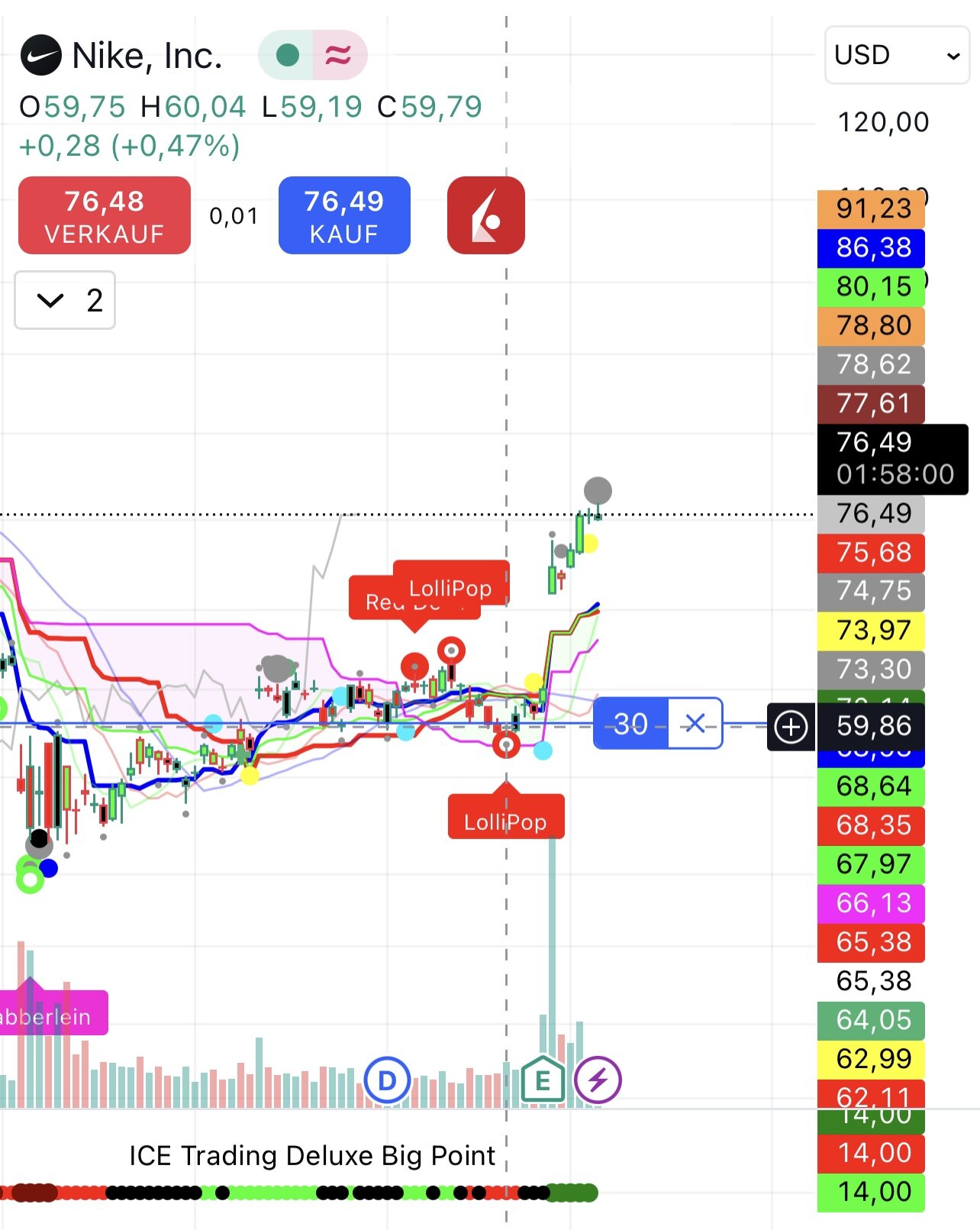Select the order quantity 30 label
The width and height of the screenshot is (980, 1230).
pos(630,724)
